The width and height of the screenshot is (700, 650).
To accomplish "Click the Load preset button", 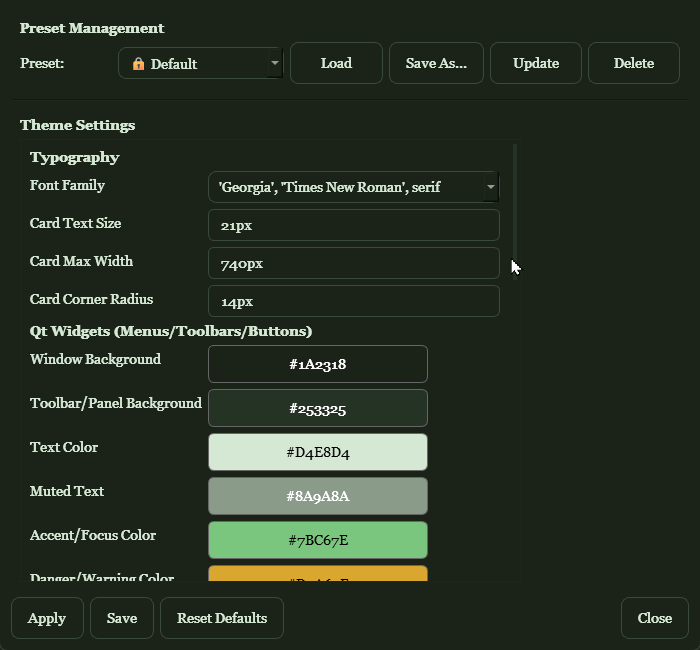I will pos(336,63).
